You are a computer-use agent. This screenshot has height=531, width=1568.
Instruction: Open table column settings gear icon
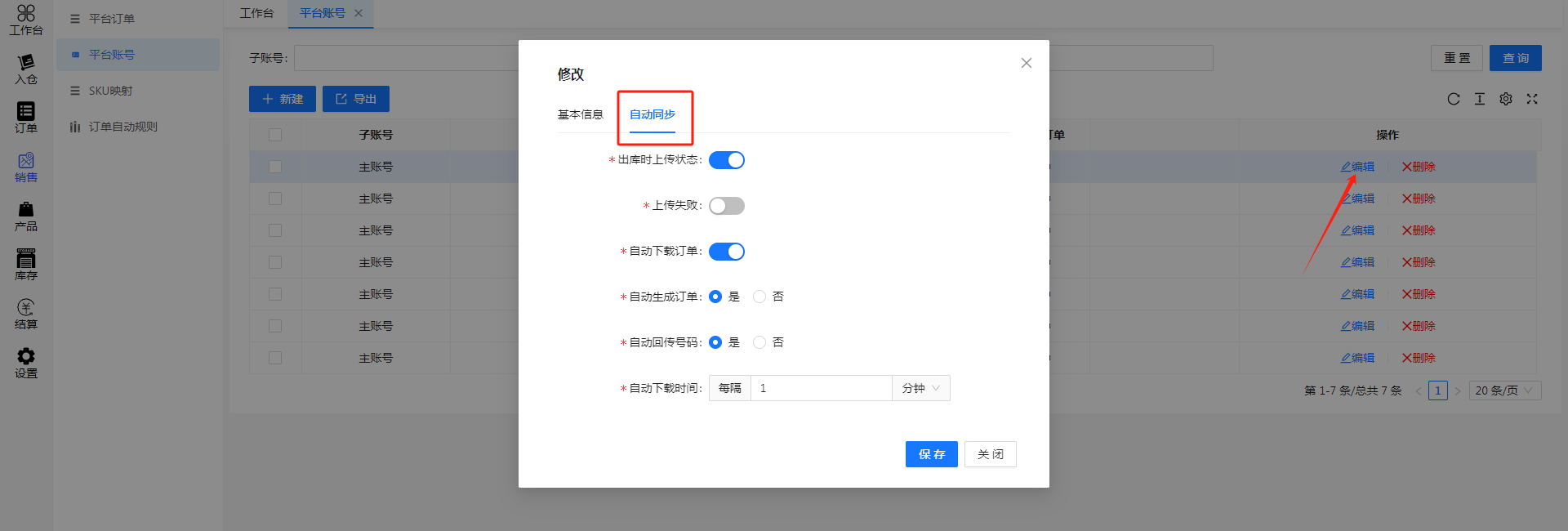coord(1506,99)
